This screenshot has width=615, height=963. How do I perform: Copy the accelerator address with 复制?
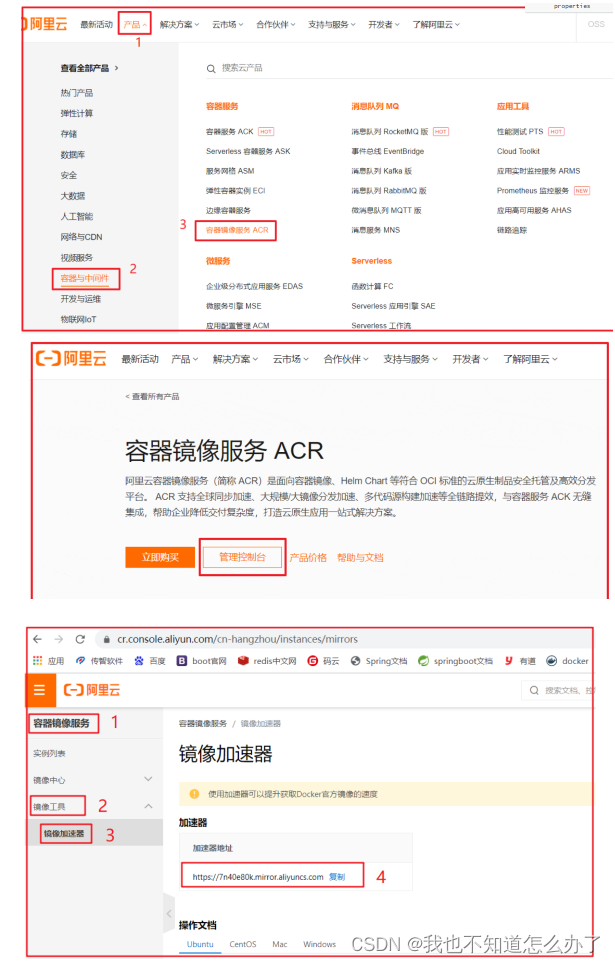tap(337, 877)
